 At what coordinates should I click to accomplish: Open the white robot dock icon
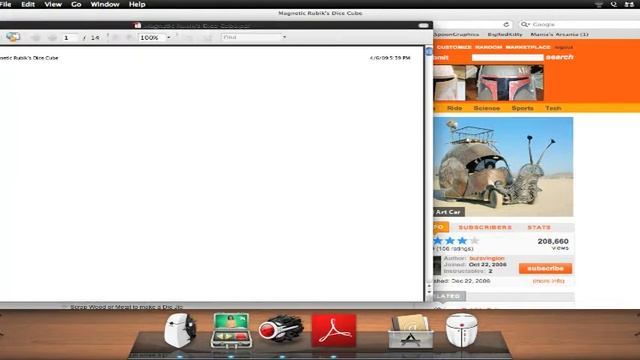coord(180,331)
